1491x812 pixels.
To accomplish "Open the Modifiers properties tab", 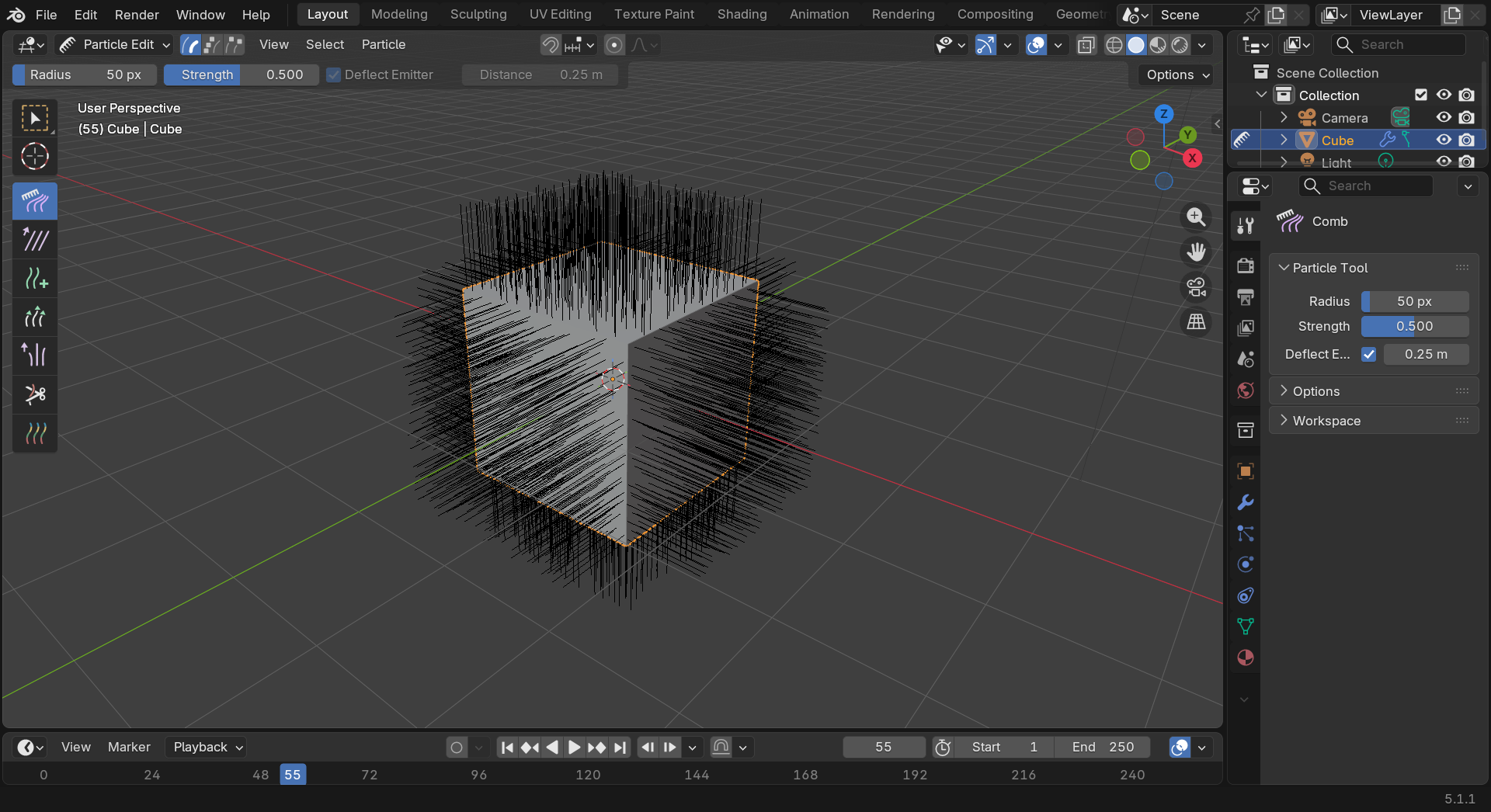I will [1246, 502].
